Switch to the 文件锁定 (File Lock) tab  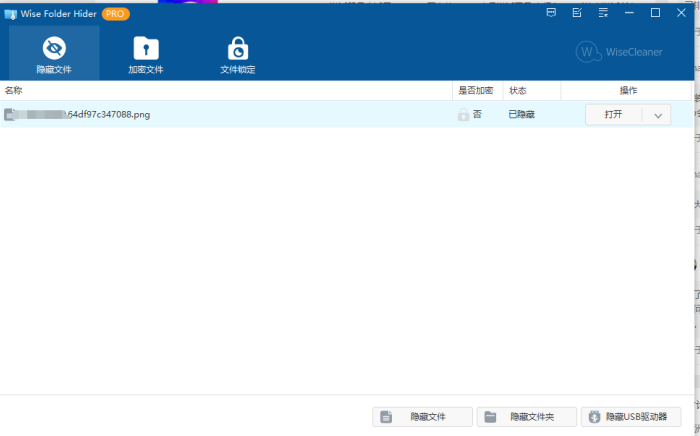click(x=238, y=54)
